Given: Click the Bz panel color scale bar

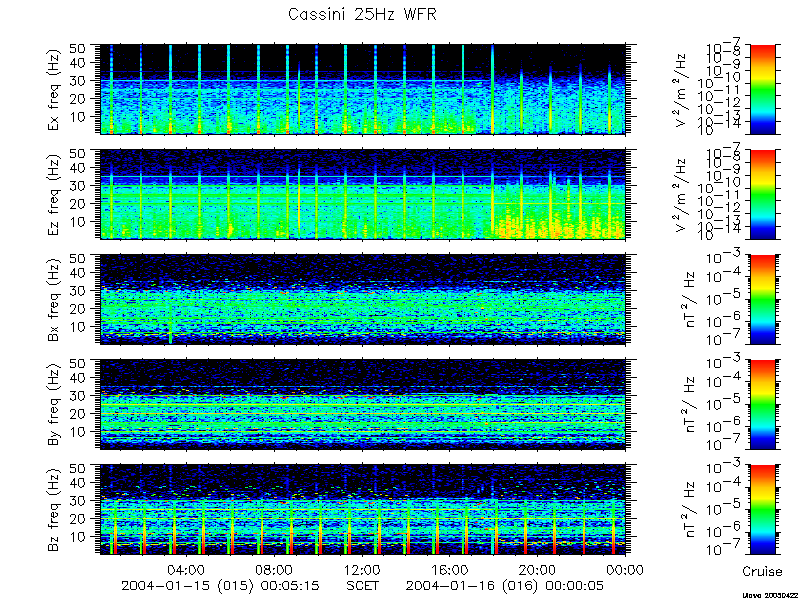Looking at the screenshot, I should 763,509.
